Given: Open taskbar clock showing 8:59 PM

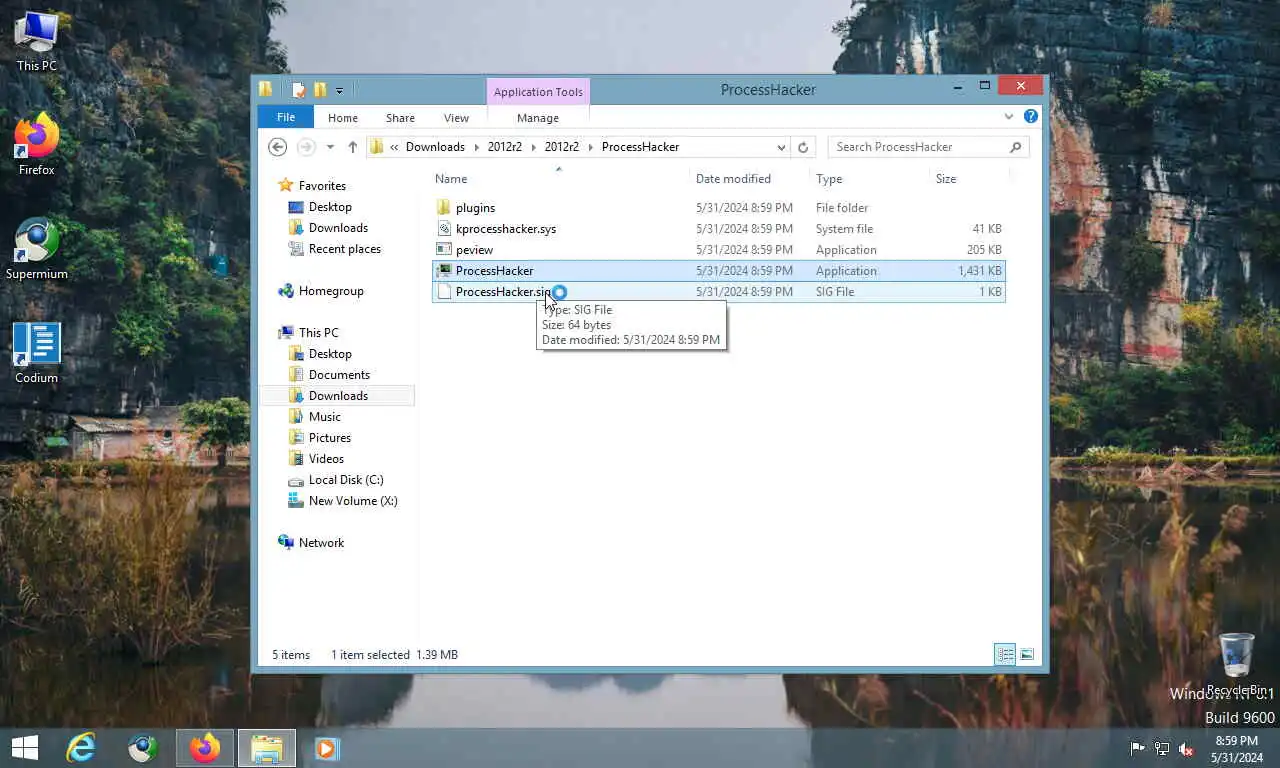Looking at the screenshot, I should coord(1237,749).
